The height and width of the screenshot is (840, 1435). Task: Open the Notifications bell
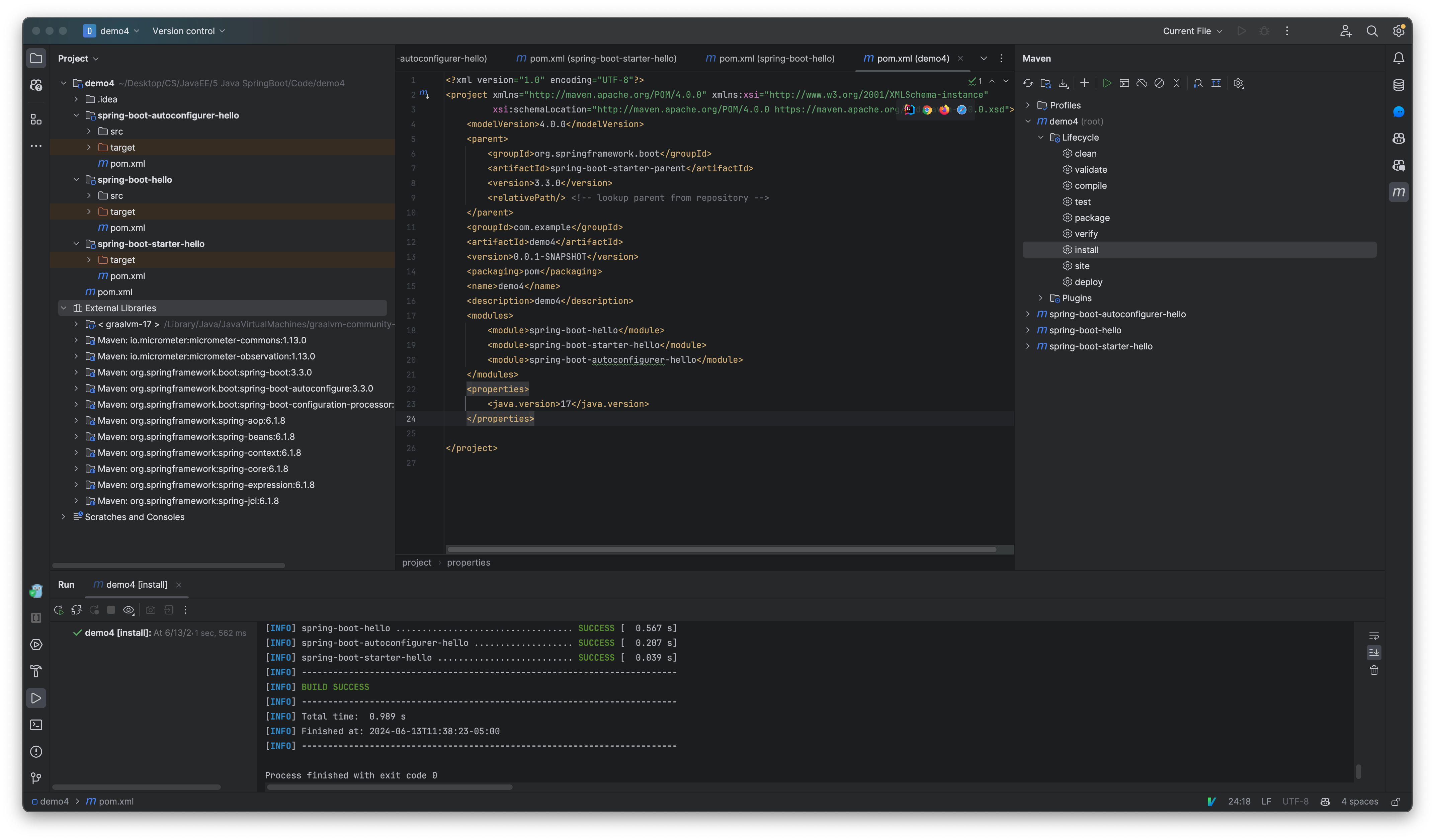[1399, 59]
